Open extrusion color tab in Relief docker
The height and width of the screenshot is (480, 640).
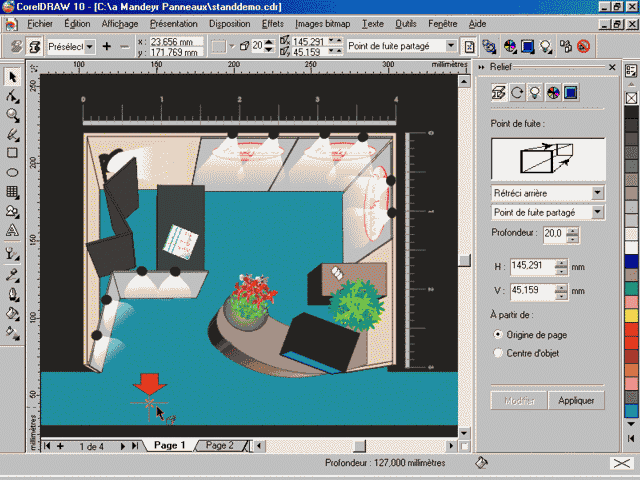coord(552,92)
